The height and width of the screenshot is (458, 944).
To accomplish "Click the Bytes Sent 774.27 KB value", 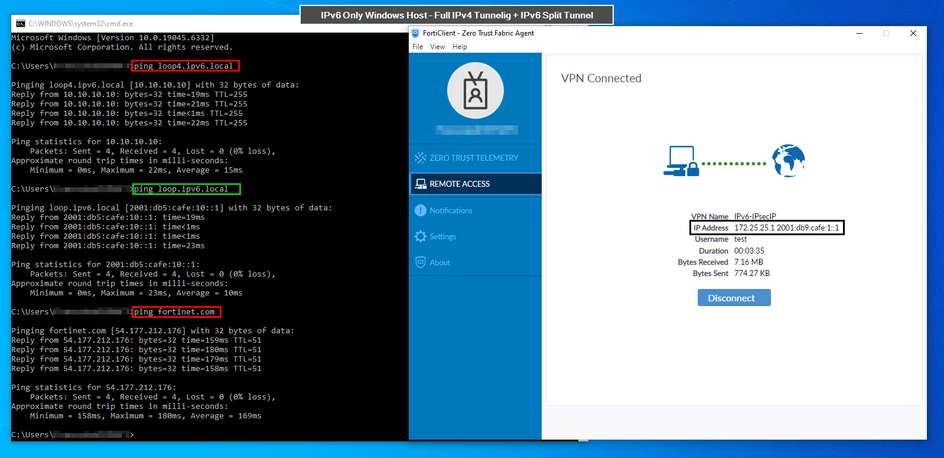I will tap(752, 274).
